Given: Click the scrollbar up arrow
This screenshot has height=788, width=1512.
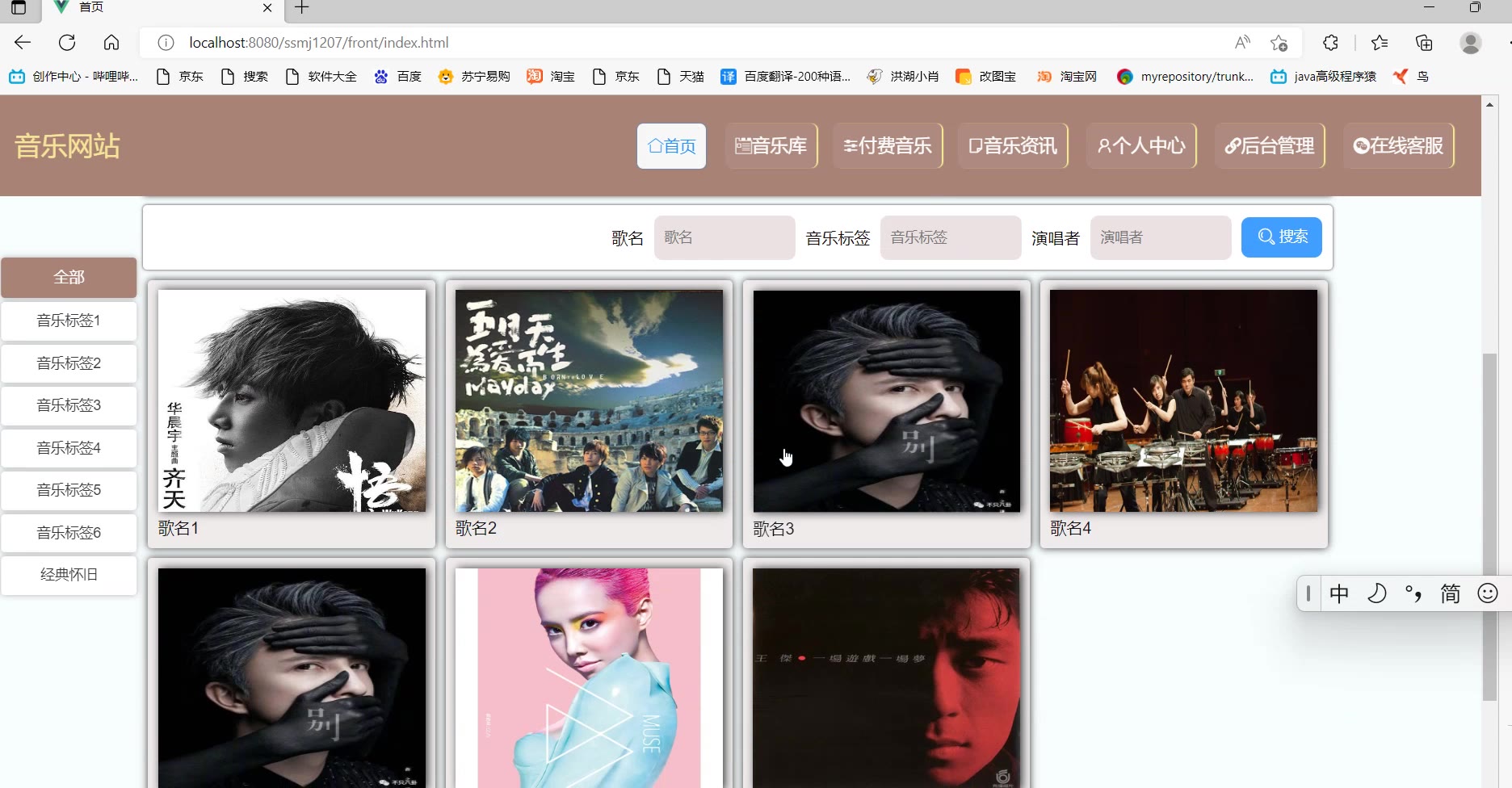Looking at the screenshot, I should pos(1490,104).
